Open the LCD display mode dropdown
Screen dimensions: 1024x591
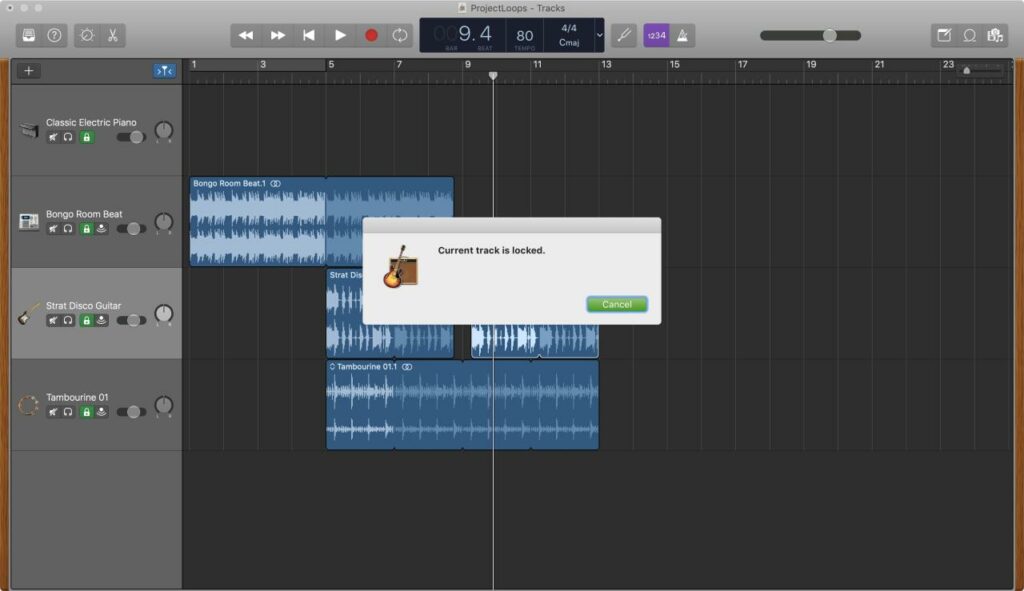click(599, 35)
